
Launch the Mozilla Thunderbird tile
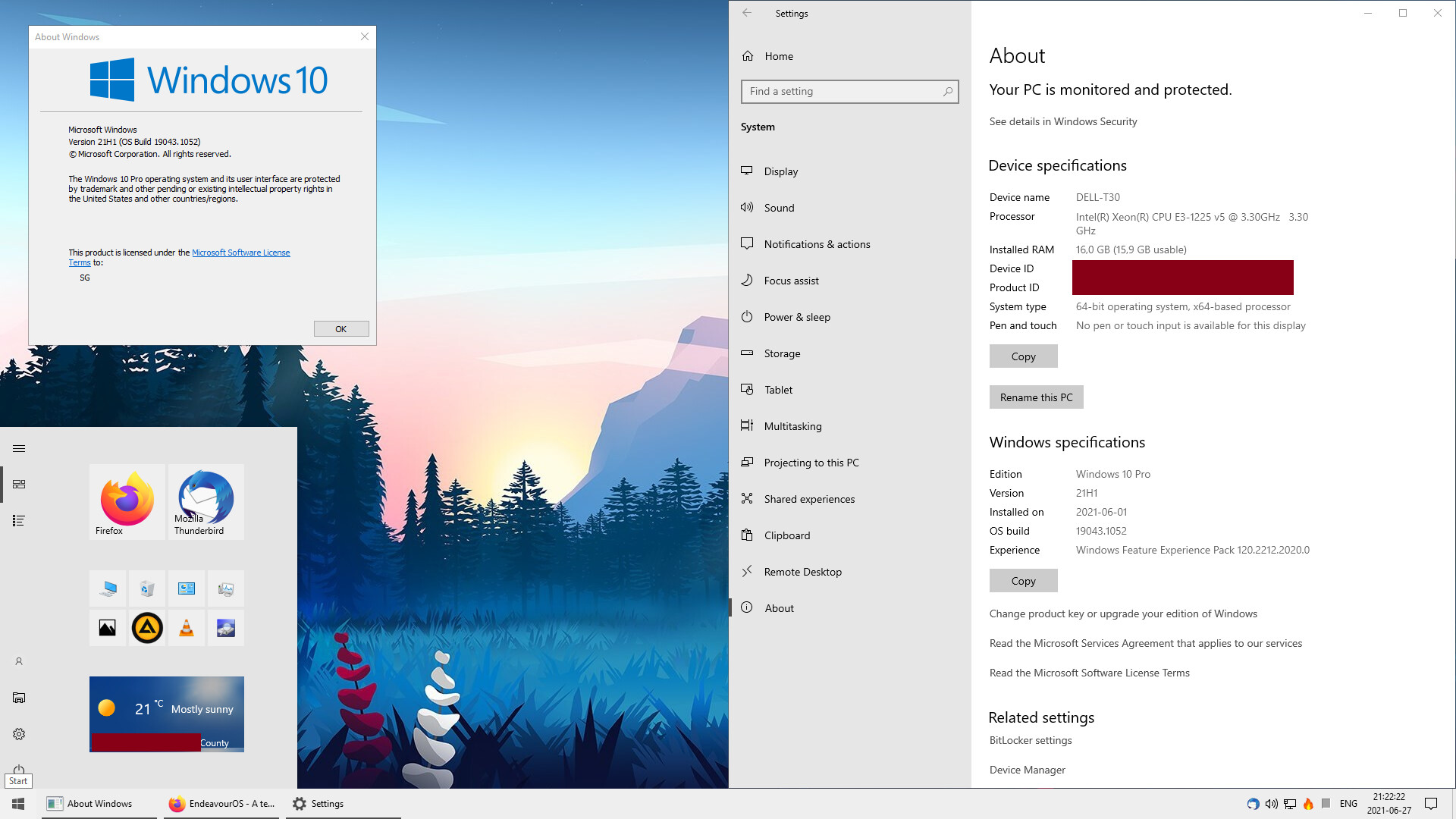click(x=206, y=502)
